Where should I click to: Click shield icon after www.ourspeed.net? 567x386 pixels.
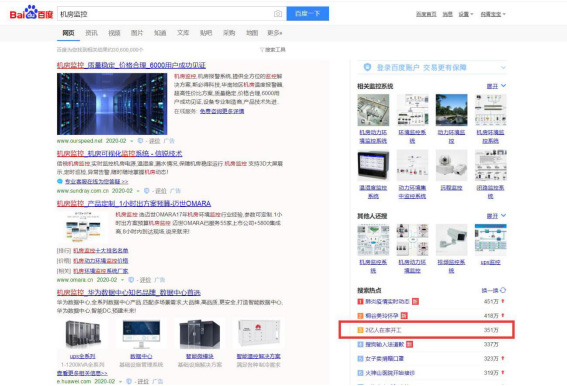coord(140,141)
